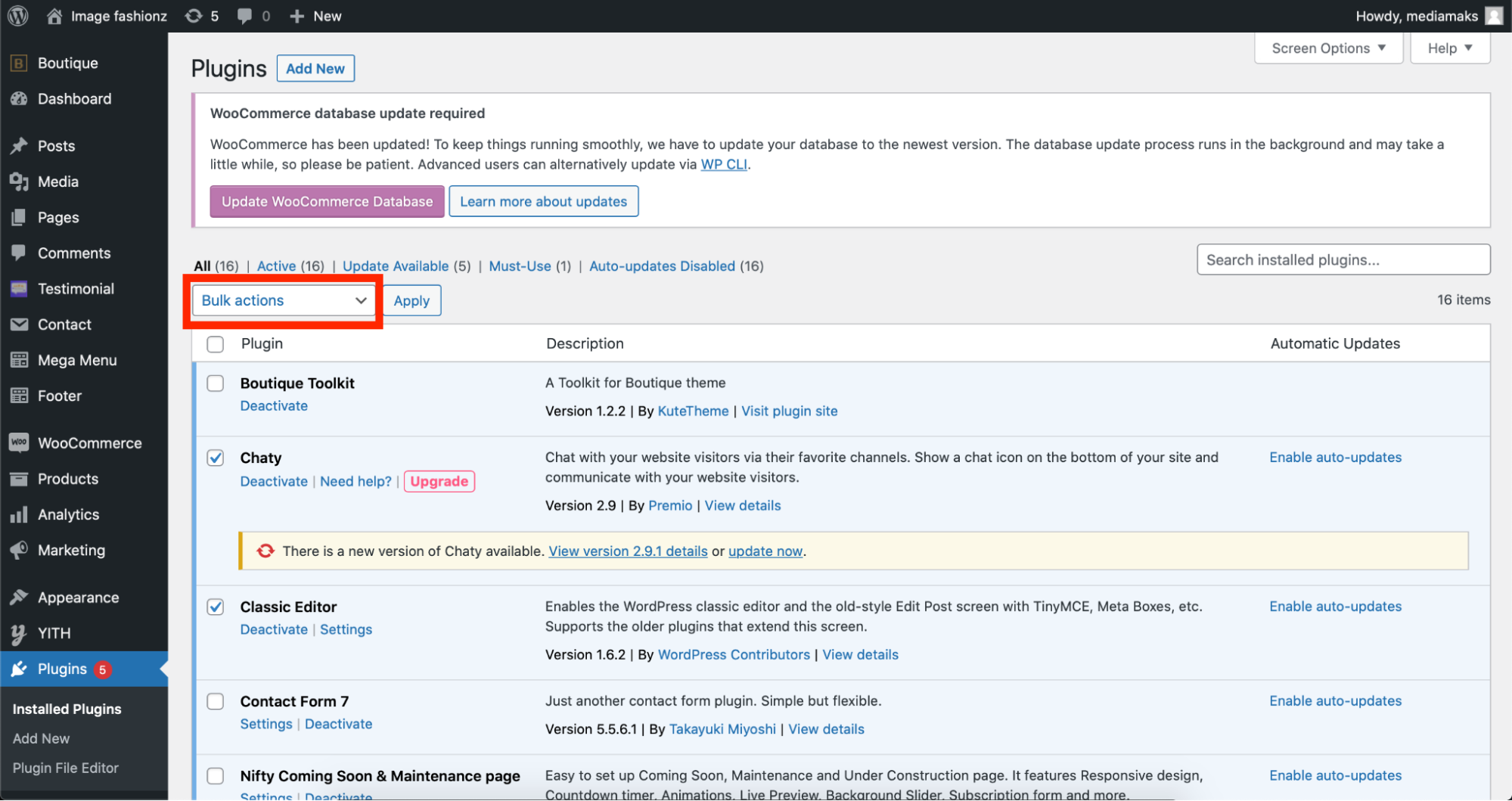Click the comments bubble icon in admin bar
This screenshot has width=1512, height=801.
(245, 16)
